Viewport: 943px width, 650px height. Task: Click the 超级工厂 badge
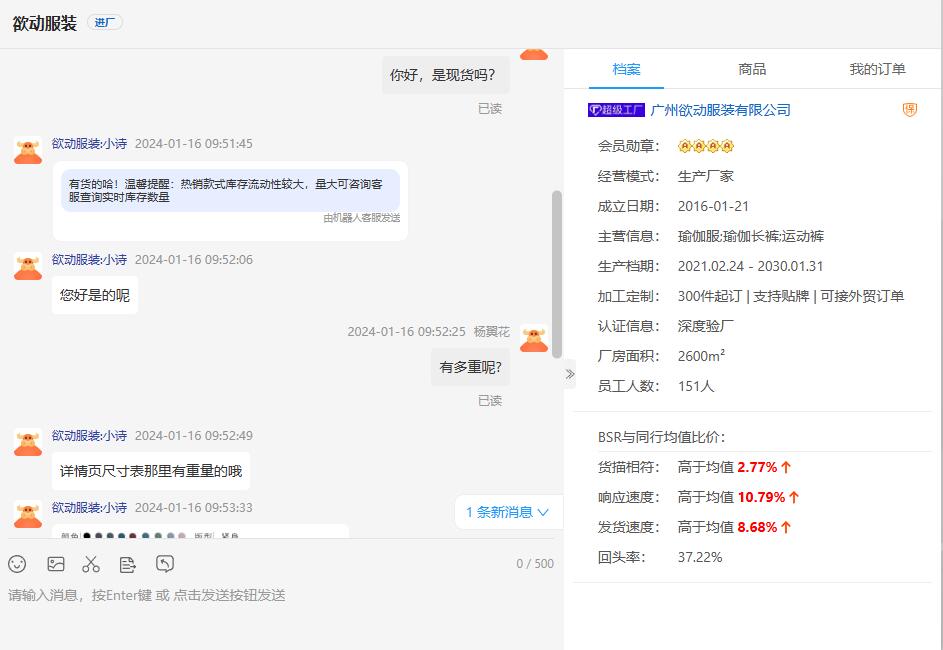(x=616, y=110)
